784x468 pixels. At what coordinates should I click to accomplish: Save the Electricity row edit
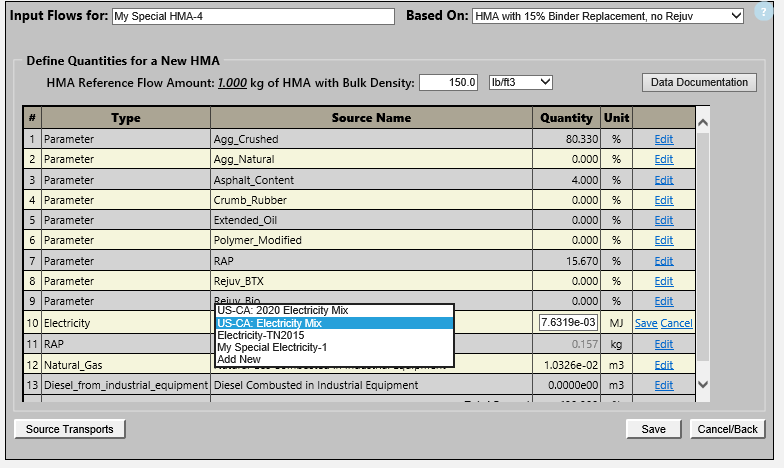pos(646,323)
